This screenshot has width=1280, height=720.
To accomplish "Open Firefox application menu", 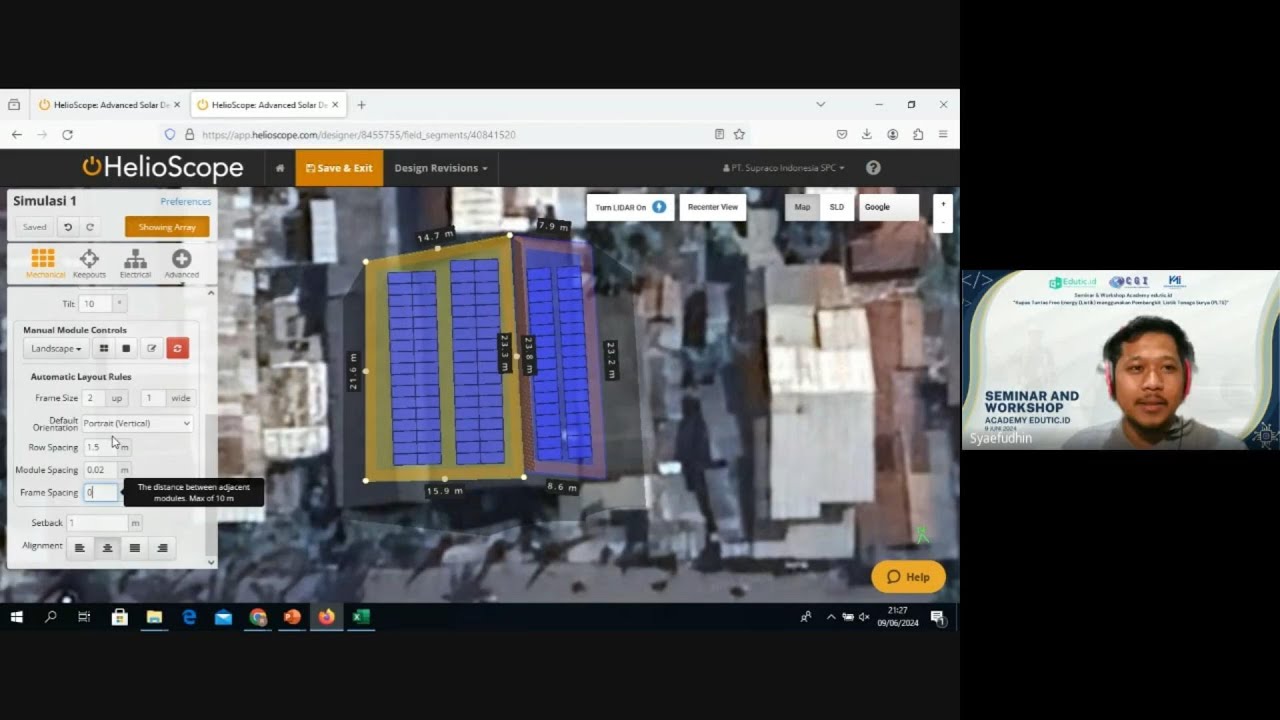I will (943, 134).
